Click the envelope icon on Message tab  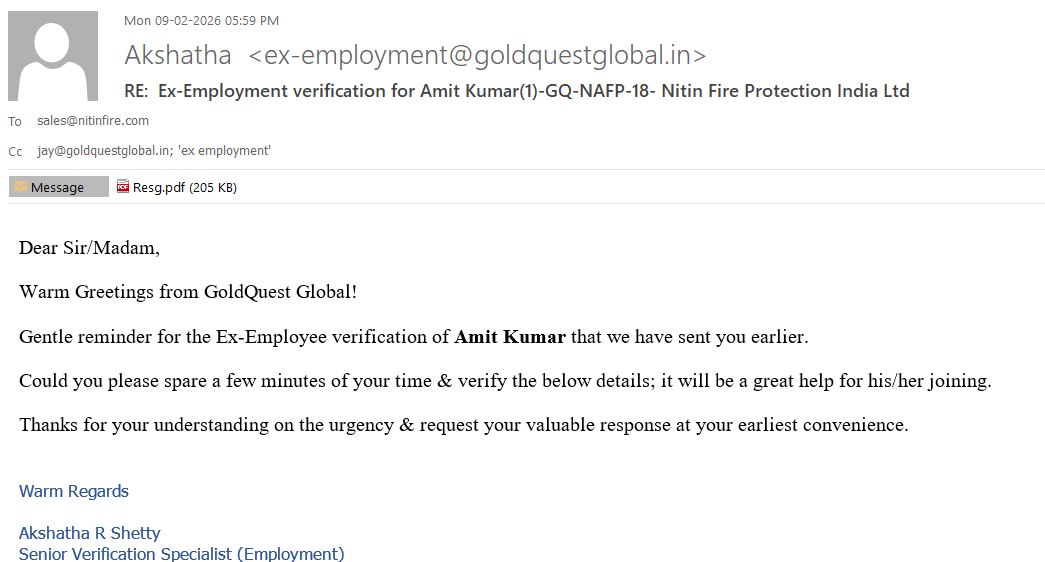[20, 187]
